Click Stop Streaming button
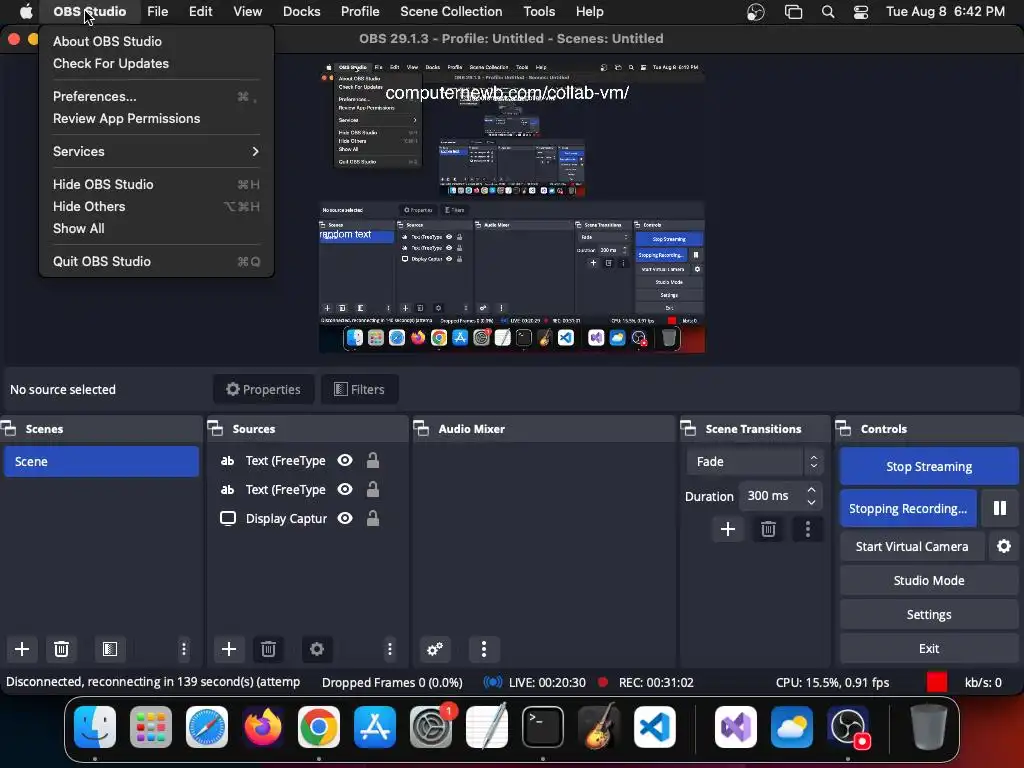 pyautogui.click(x=929, y=466)
